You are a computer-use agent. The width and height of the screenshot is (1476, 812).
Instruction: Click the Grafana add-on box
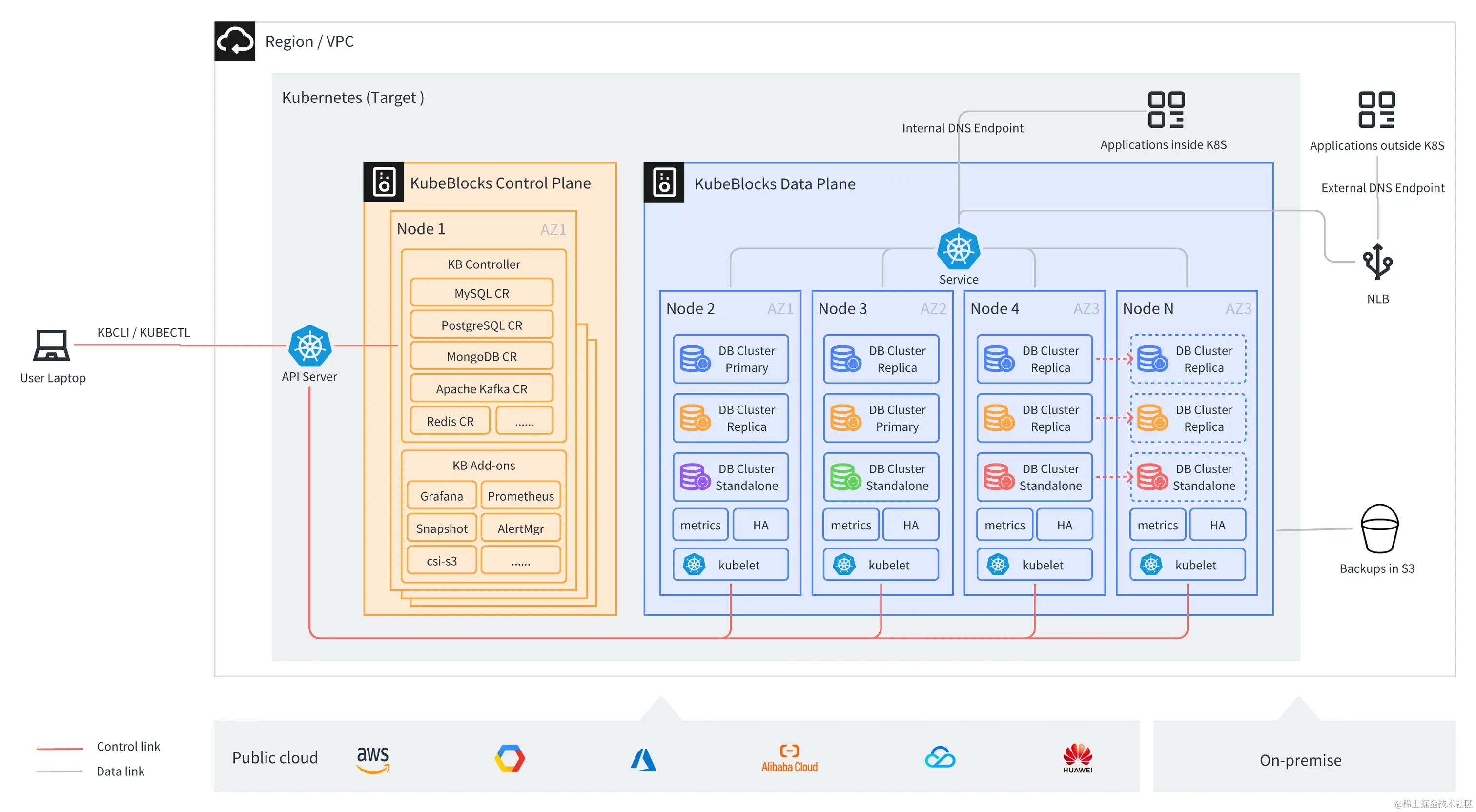coord(441,496)
